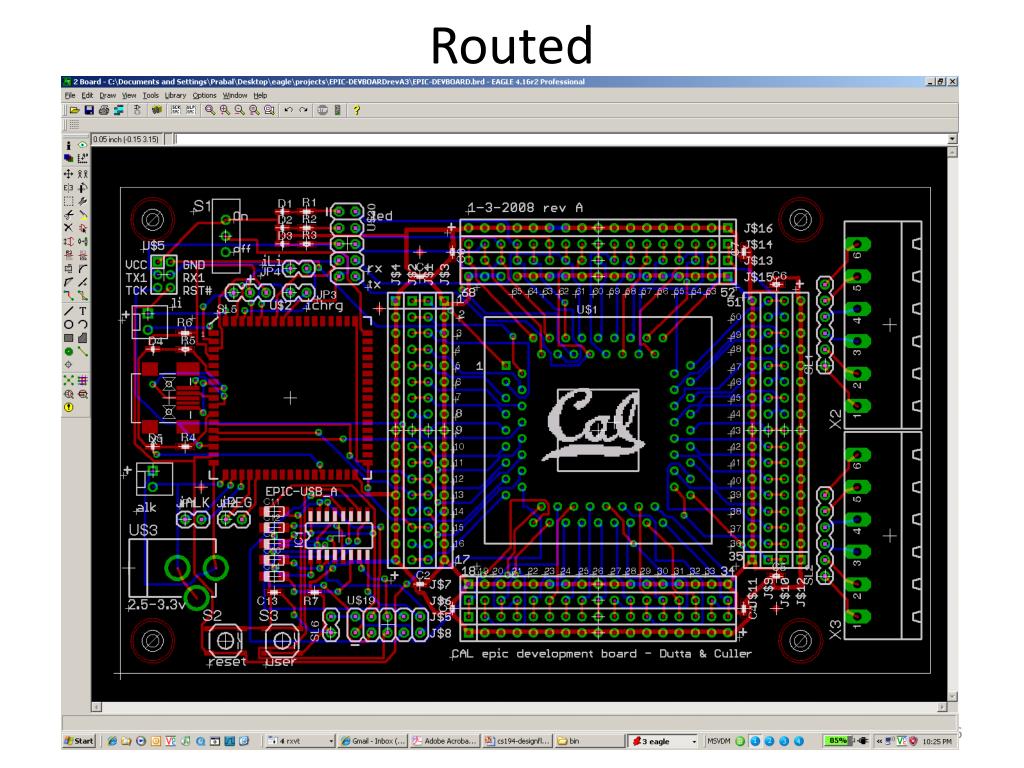
Task: Select the Via (green circle) tool
Action: (68, 351)
